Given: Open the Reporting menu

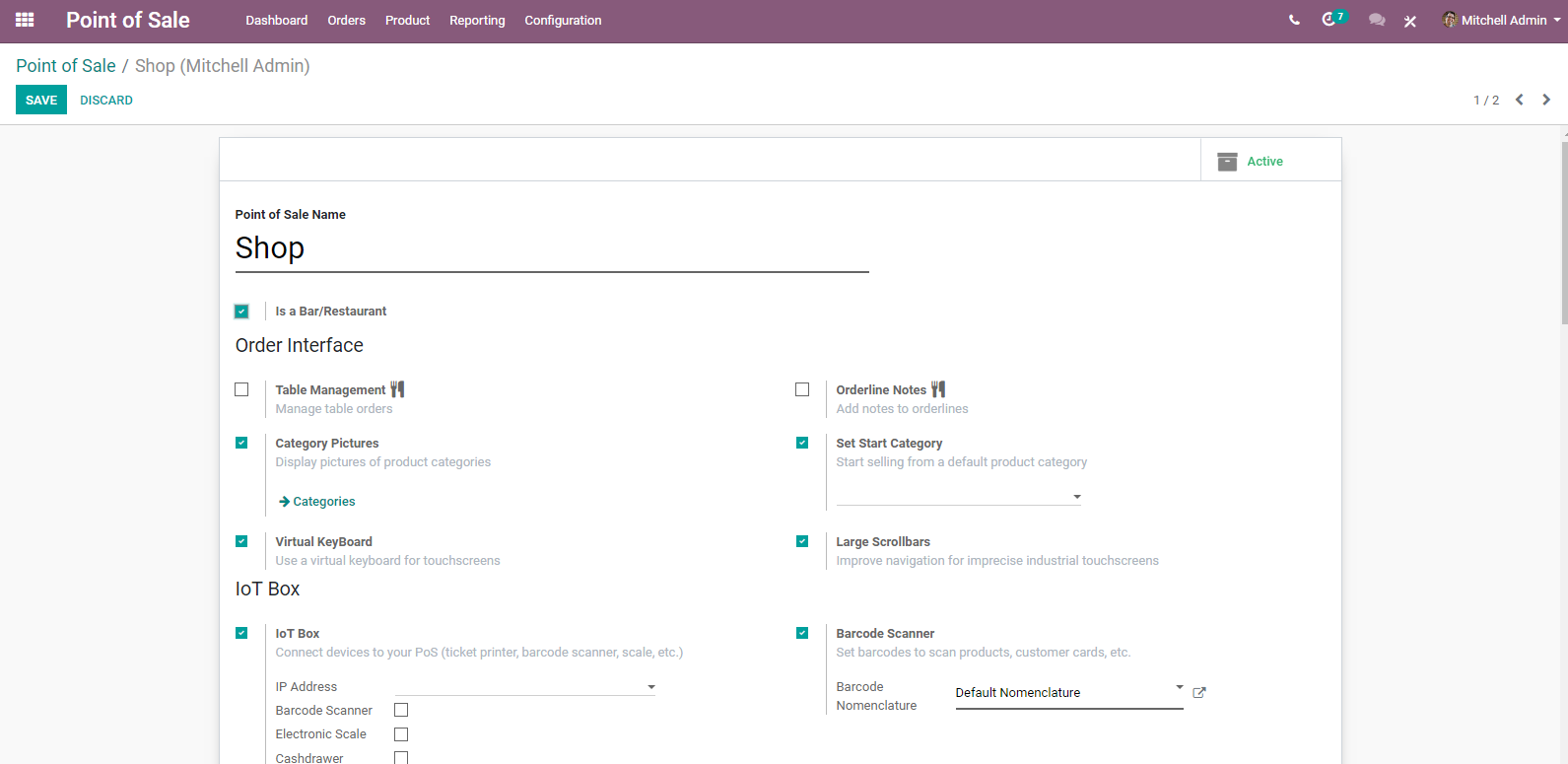Looking at the screenshot, I should (477, 20).
